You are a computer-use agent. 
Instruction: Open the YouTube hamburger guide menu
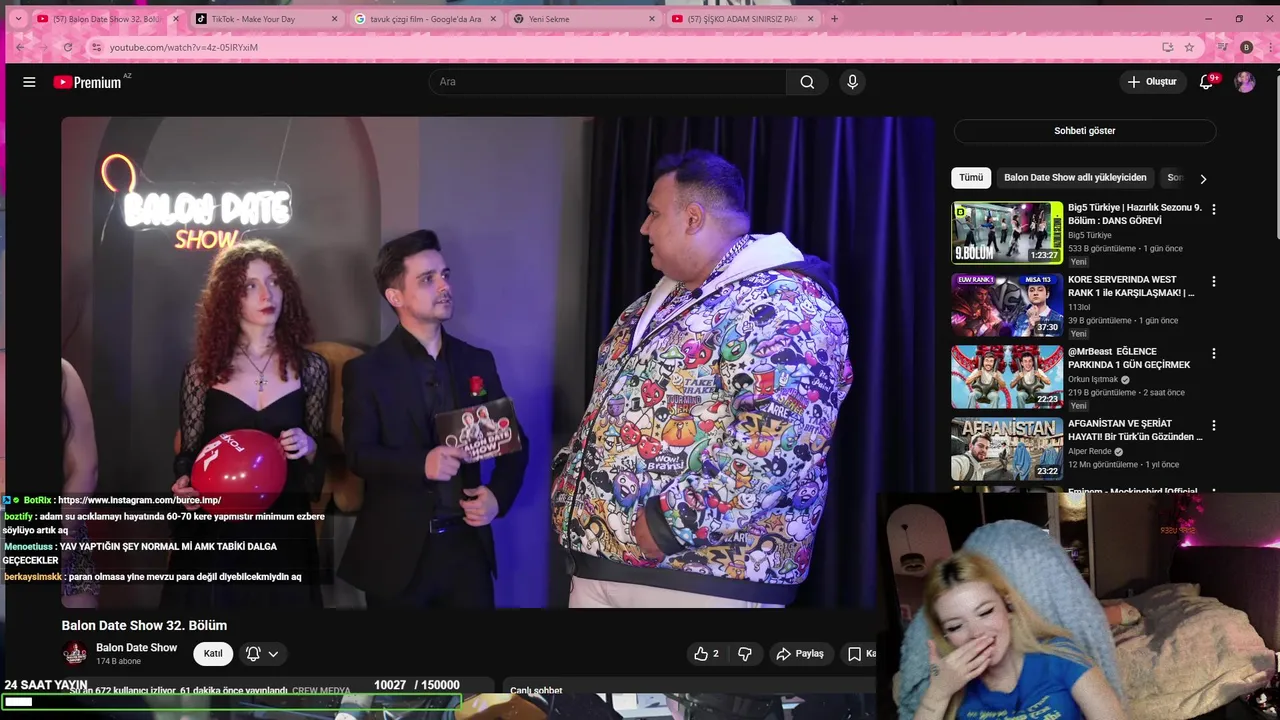point(29,82)
